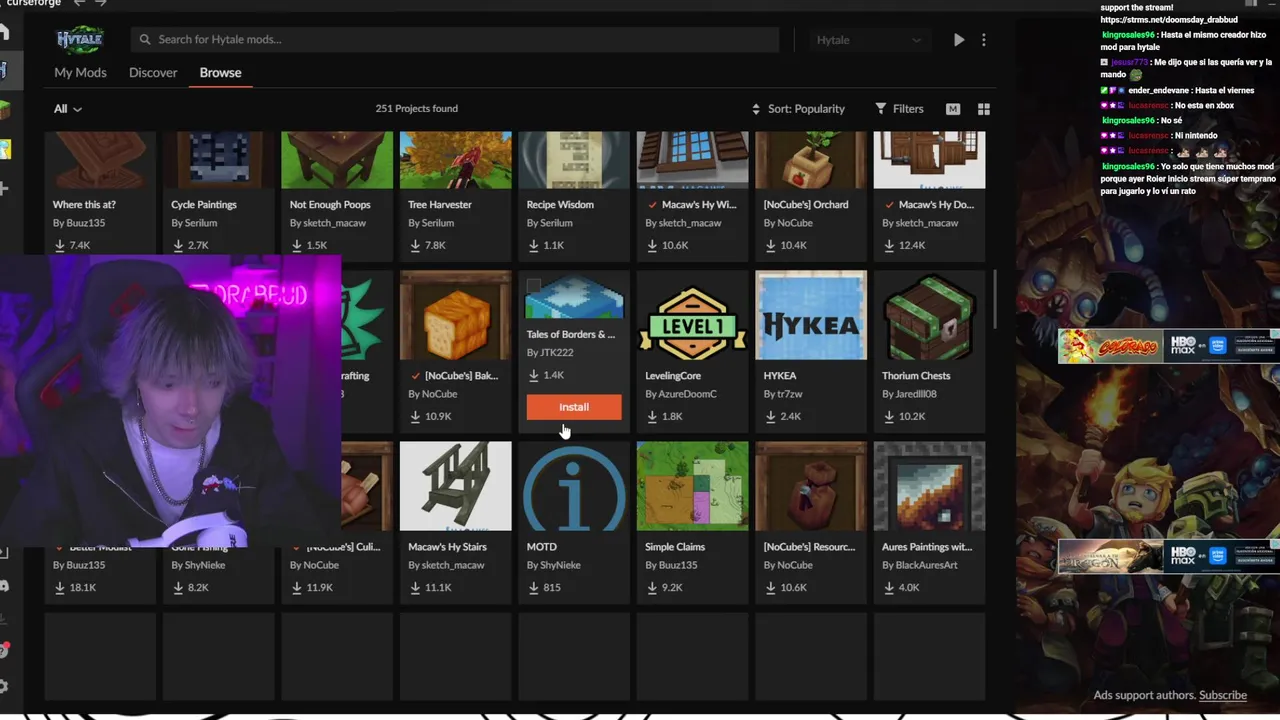Open settings via the sidebar gear icon

(x=4, y=686)
